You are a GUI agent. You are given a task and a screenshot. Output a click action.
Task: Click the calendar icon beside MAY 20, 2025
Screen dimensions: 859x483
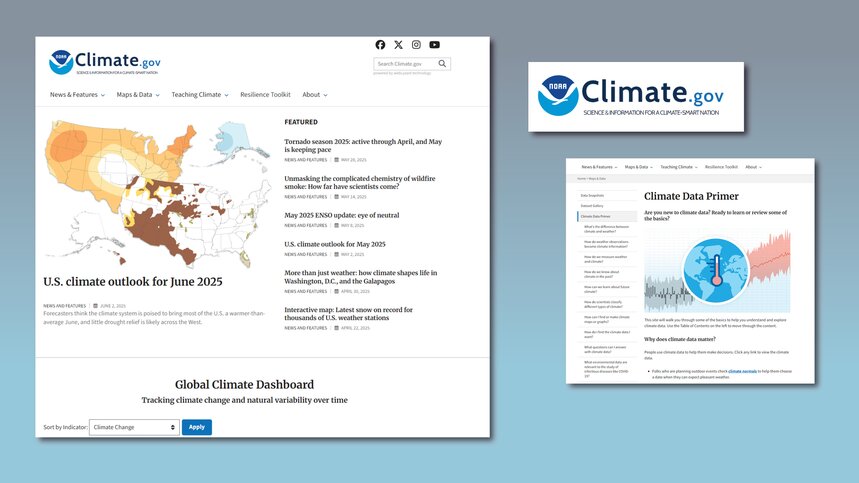click(336, 160)
